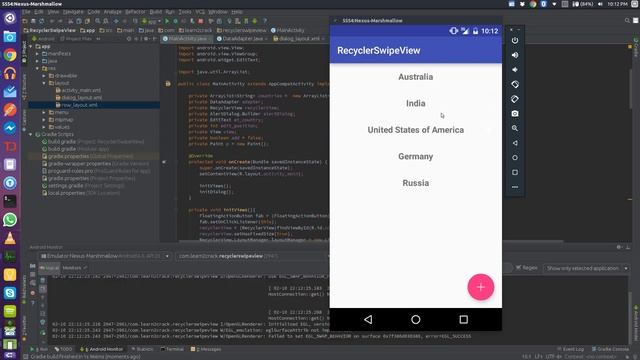Open the TODO tool window button
The image size is (640, 360).
(x=63, y=349)
